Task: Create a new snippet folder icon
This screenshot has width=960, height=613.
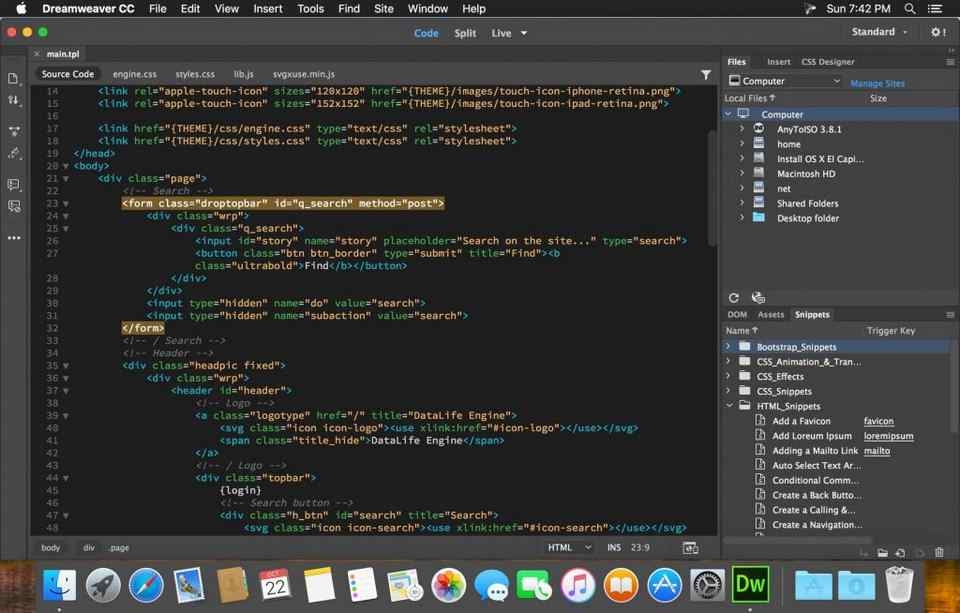Action: pos(881,552)
